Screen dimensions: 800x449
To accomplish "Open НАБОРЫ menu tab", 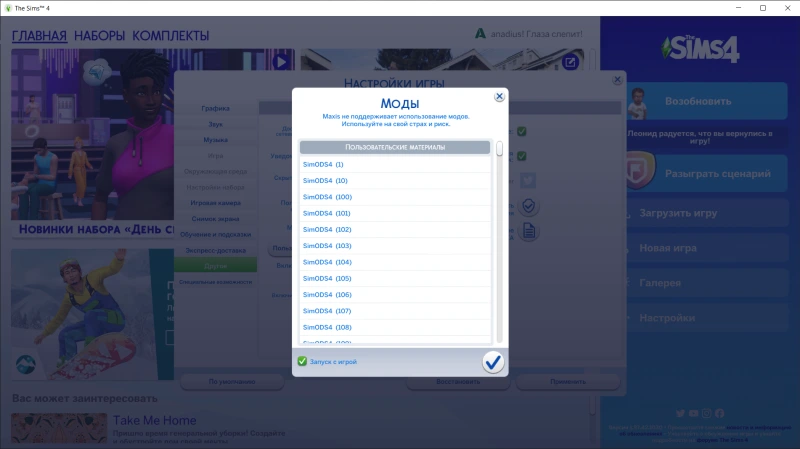I will (x=99, y=36).
